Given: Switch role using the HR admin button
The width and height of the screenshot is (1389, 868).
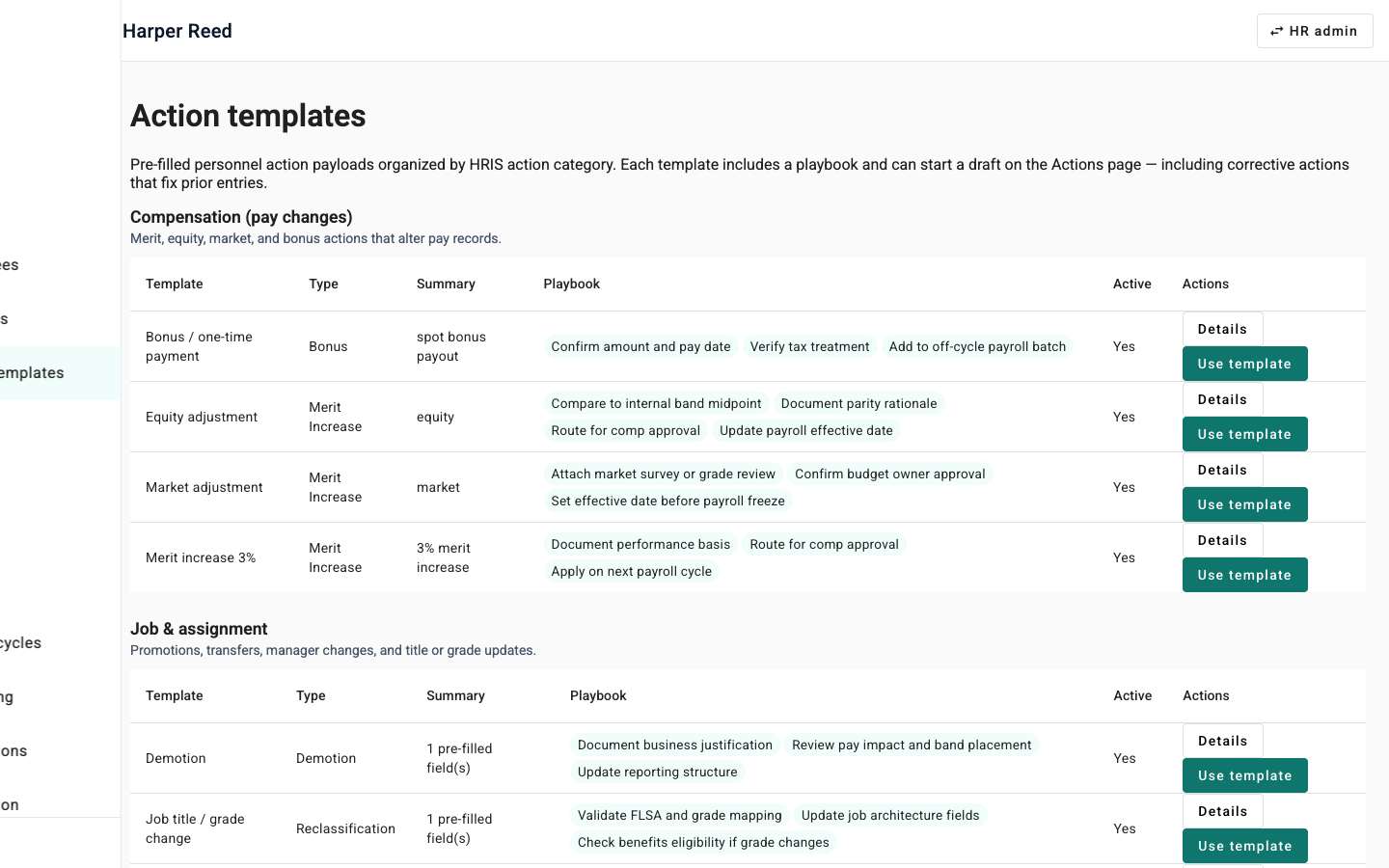Looking at the screenshot, I should tap(1315, 31).
